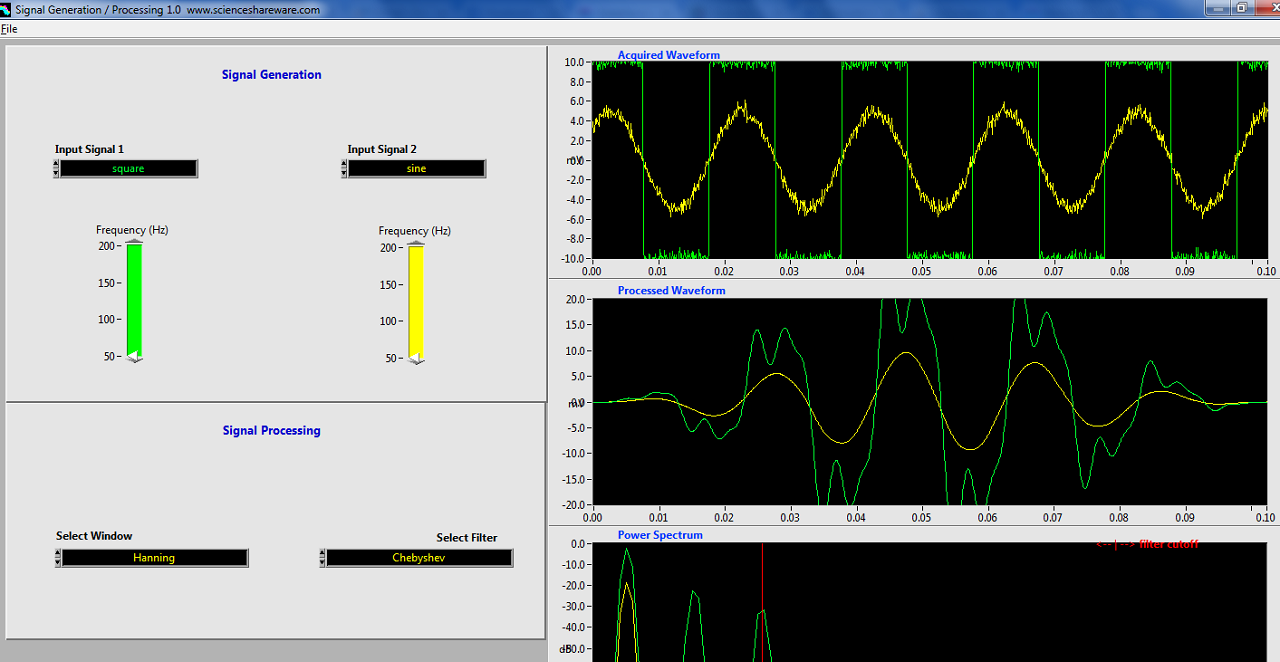Image resolution: width=1280 pixels, height=662 pixels.
Task: Click the Power Spectrum graph title
Action: 660,535
